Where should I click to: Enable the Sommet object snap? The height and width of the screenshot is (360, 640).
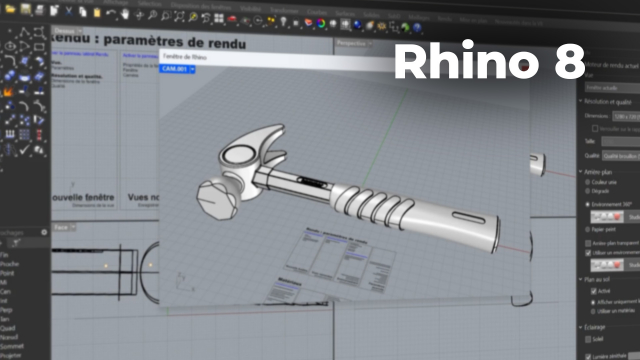[x=11, y=346]
